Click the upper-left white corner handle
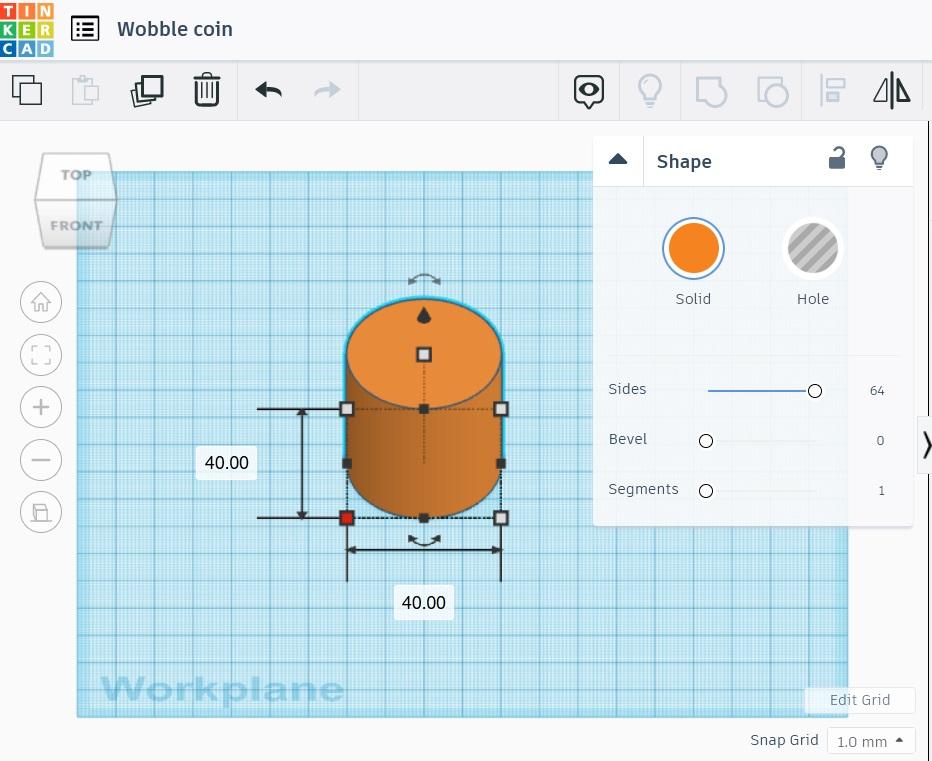This screenshot has width=932, height=761. pyautogui.click(x=347, y=408)
